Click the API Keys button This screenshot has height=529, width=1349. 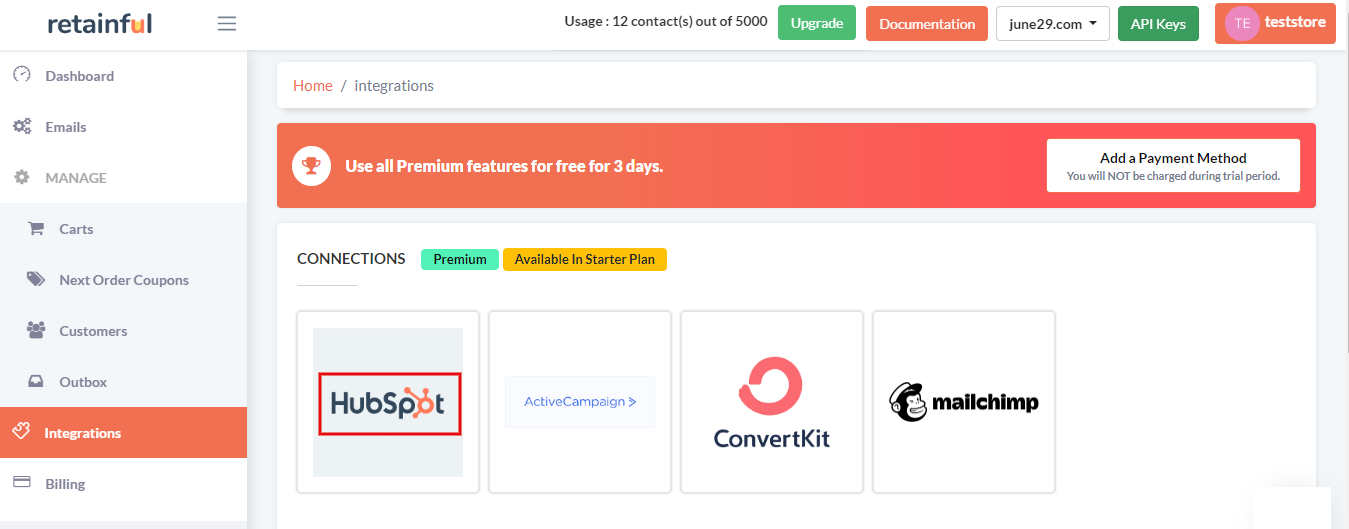click(x=1158, y=24)
